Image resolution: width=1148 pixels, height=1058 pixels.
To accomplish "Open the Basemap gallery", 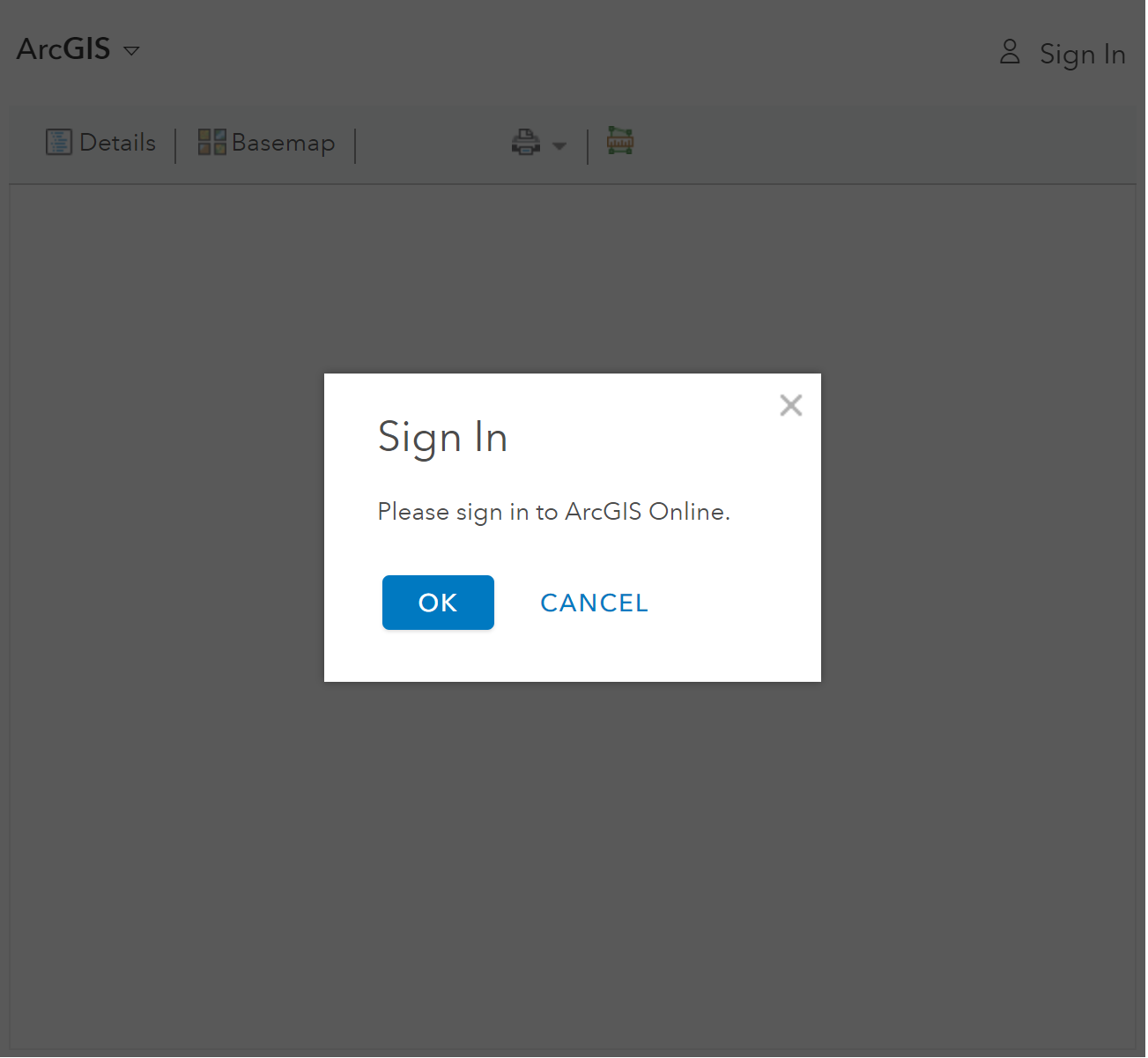I will pyautogui.click(x=266, y=143).
